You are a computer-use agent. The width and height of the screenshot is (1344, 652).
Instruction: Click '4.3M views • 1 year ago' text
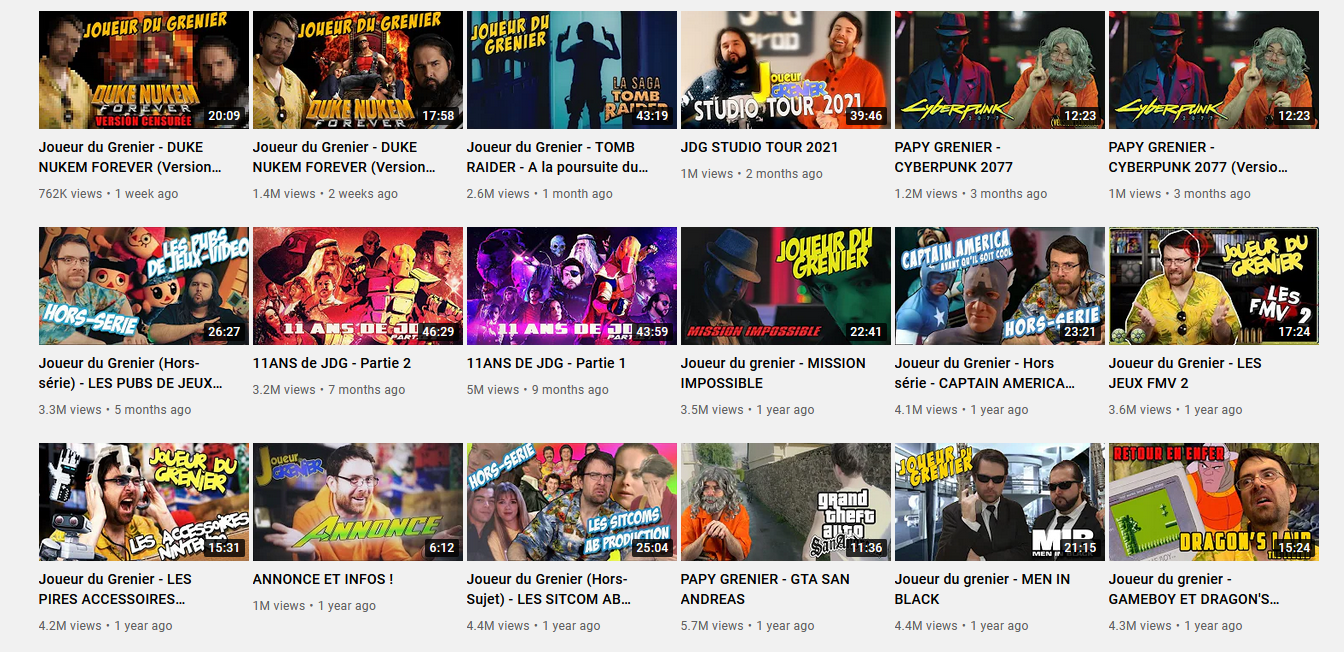1176,626
